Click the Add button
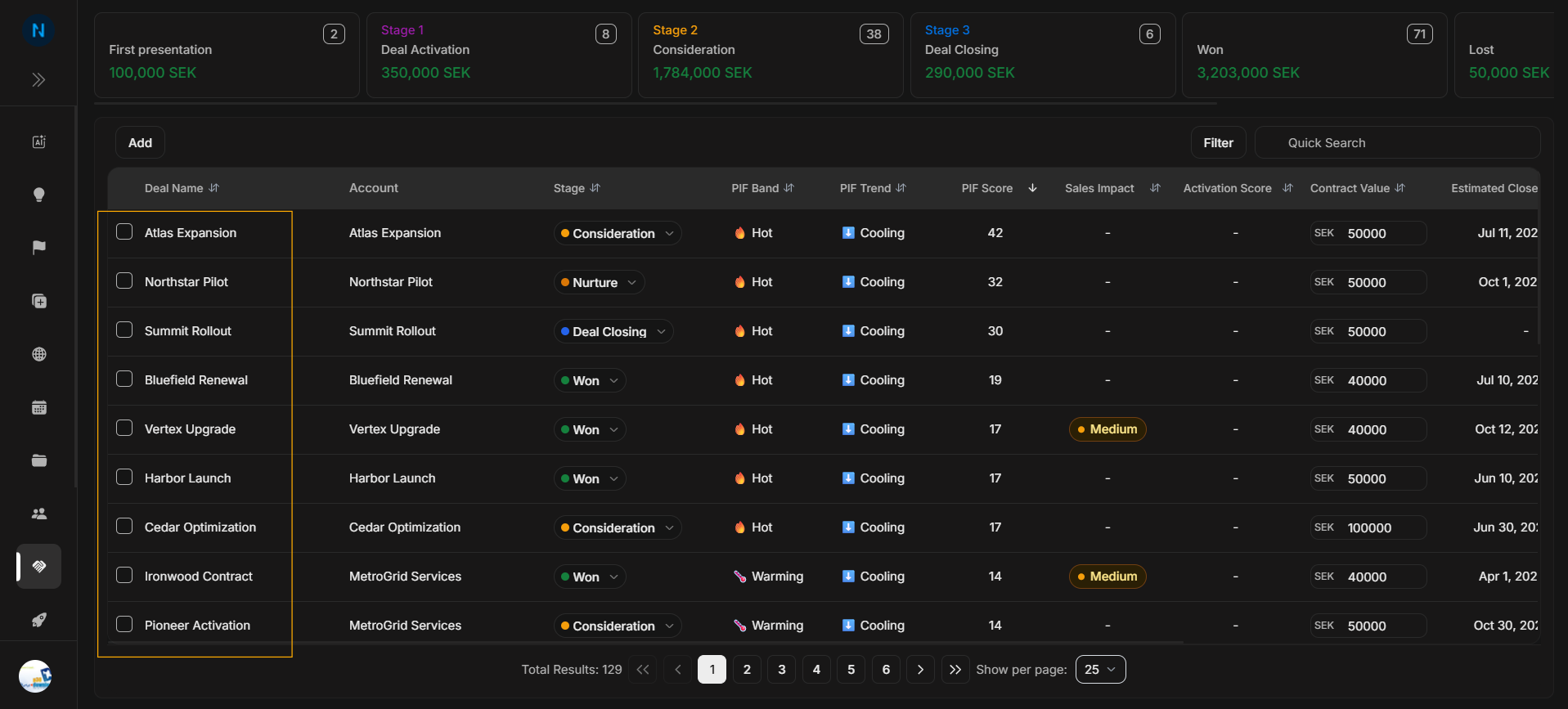Image resolution: width=1568 pixels, height=709 pixels. pyautogui.click(x=140, y=142)
